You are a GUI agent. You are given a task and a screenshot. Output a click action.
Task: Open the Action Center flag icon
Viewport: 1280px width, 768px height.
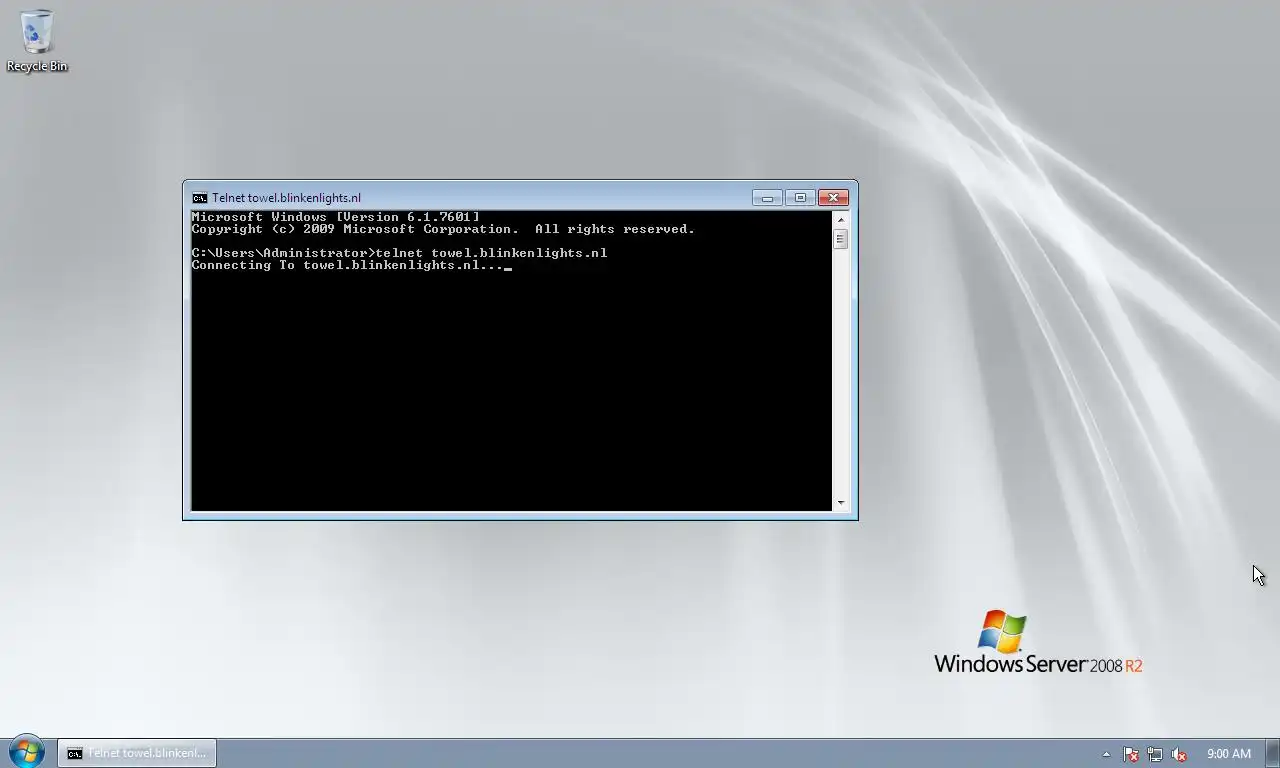[x=1131, y=754]
